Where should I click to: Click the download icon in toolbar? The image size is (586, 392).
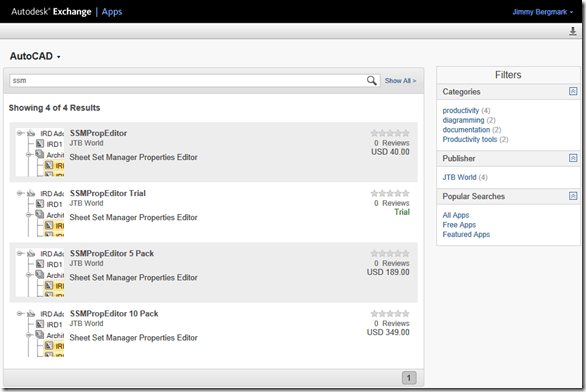tap(573, 31)
